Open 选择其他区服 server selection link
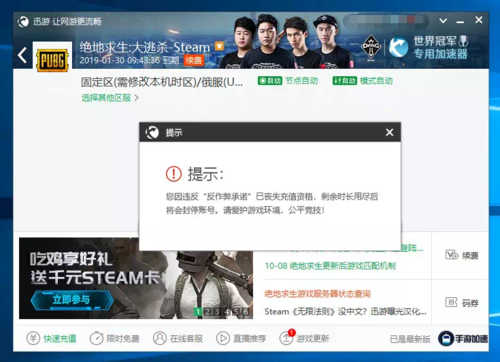Viewport: 500px width, 362px height. (106, 98)
